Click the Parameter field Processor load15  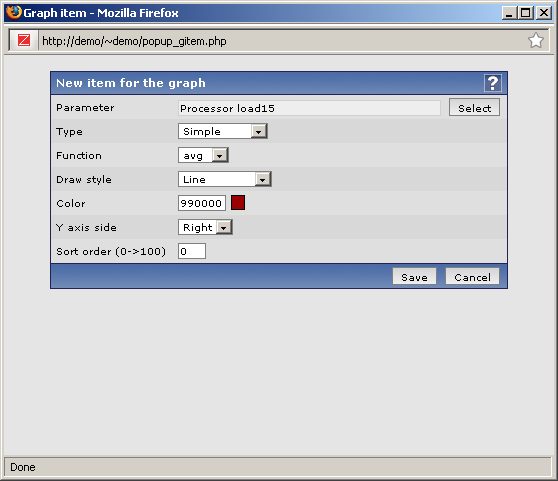(x=309, y=108)
